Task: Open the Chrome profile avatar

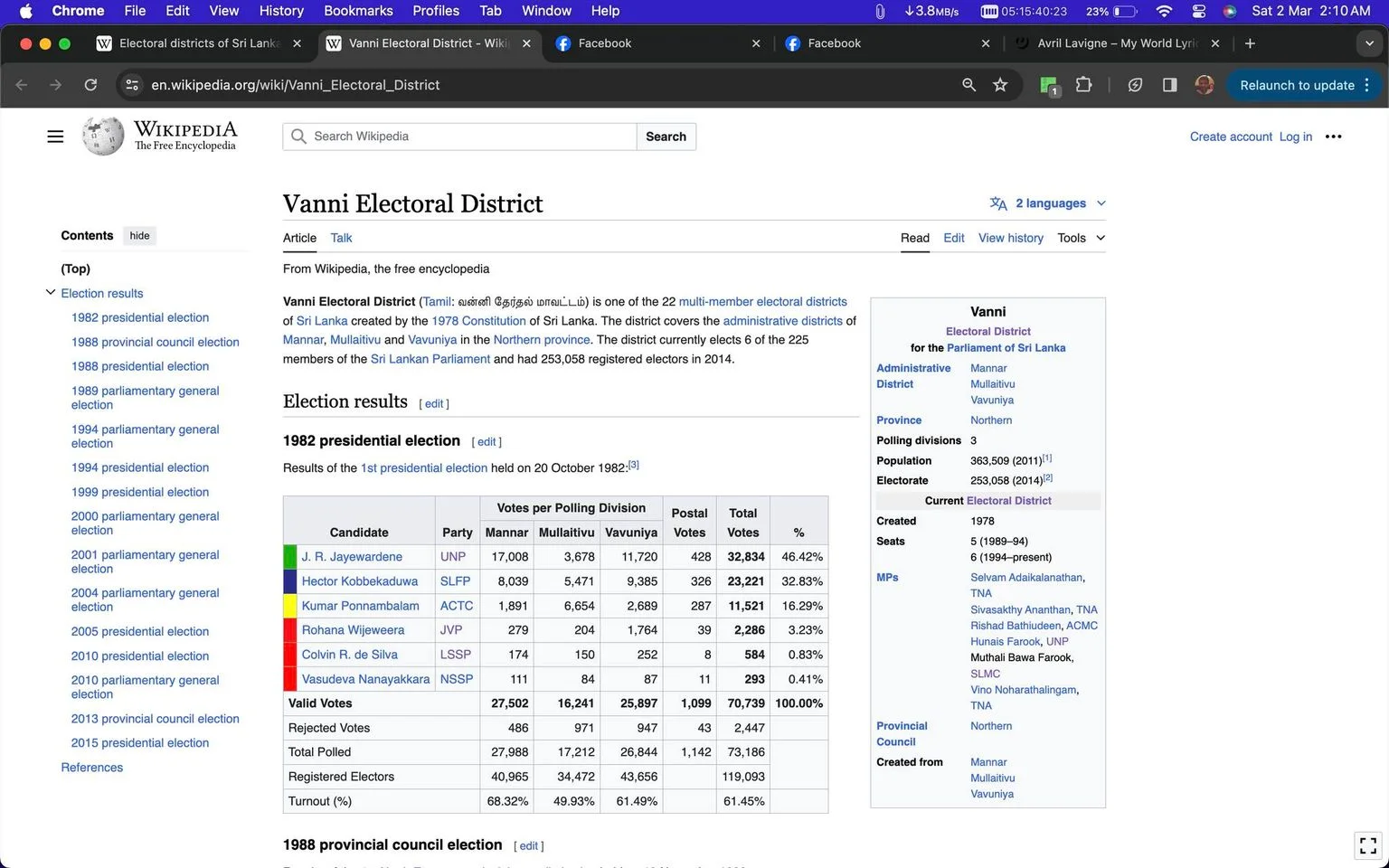Action: 1205,85
